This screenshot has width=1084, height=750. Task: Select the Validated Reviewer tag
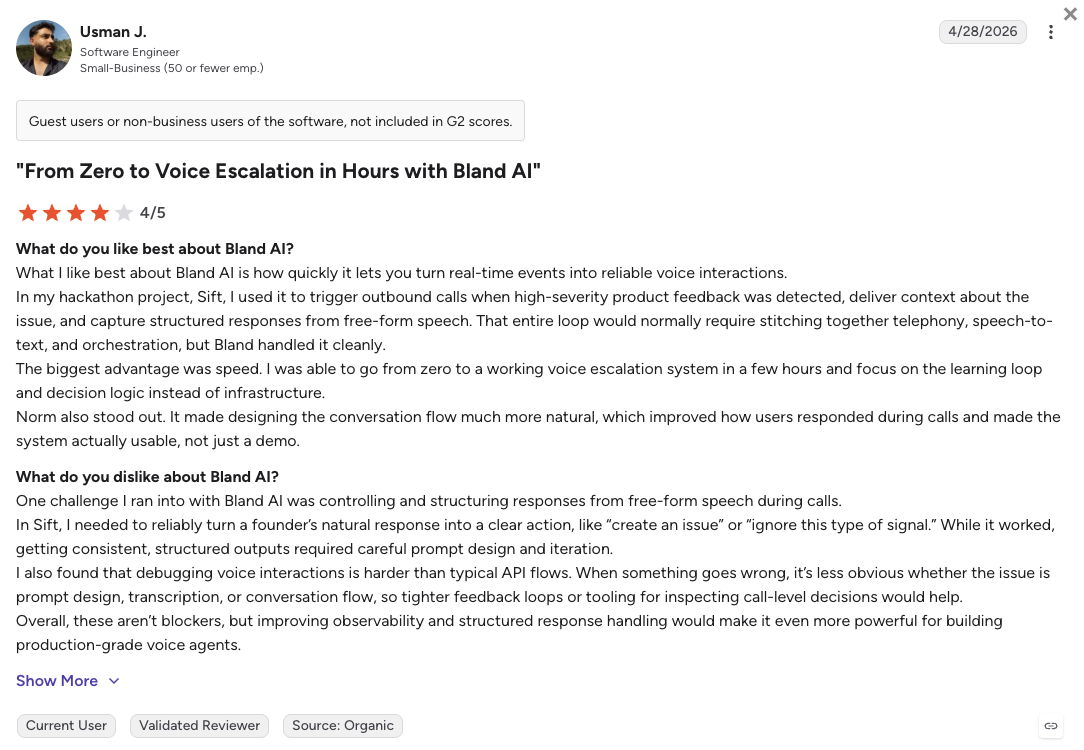(199, 726)
